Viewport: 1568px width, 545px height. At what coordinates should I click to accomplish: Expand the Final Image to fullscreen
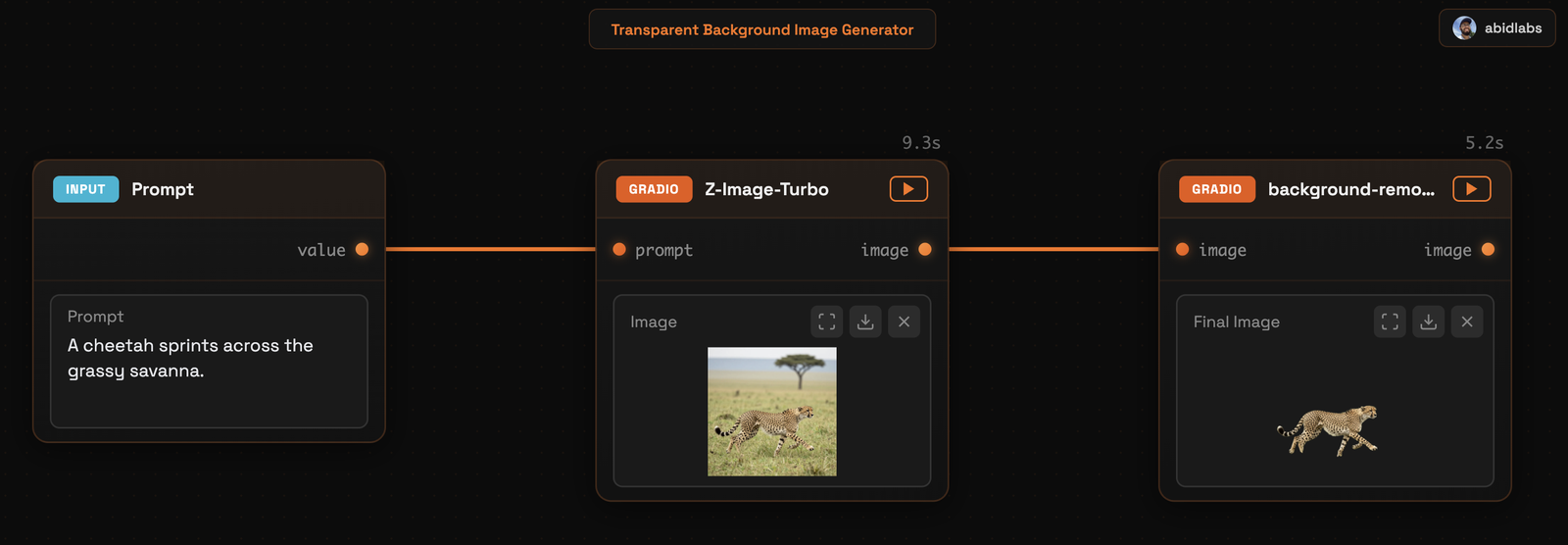[1390, 322]
